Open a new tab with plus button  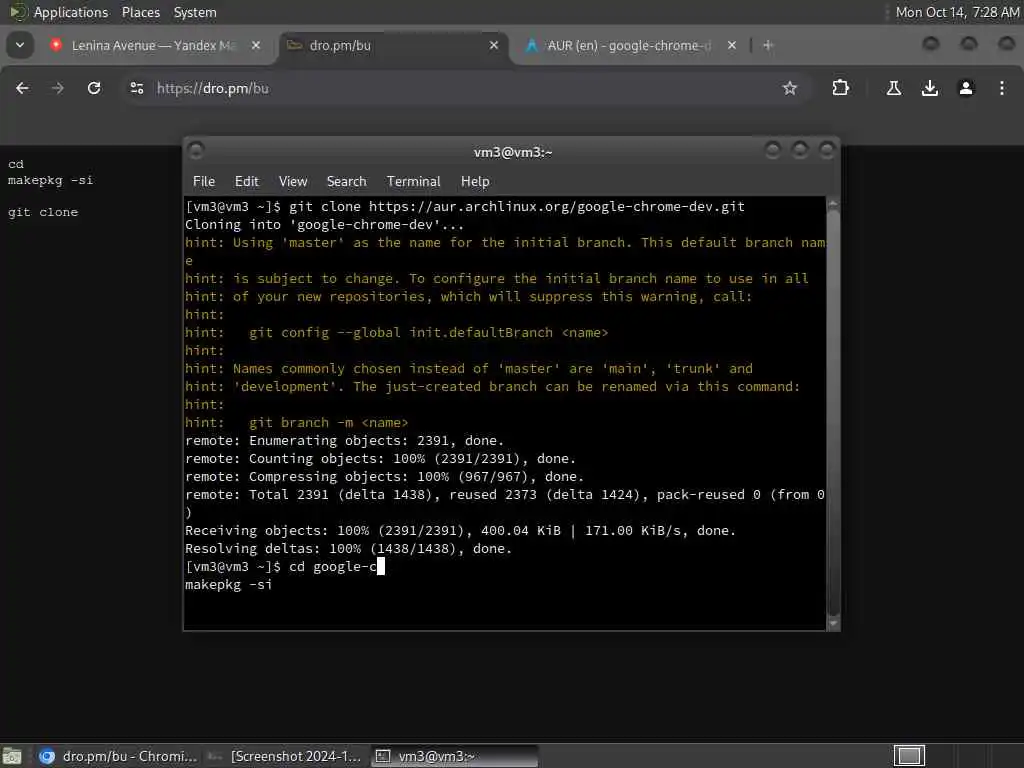[x=768, y=45]
